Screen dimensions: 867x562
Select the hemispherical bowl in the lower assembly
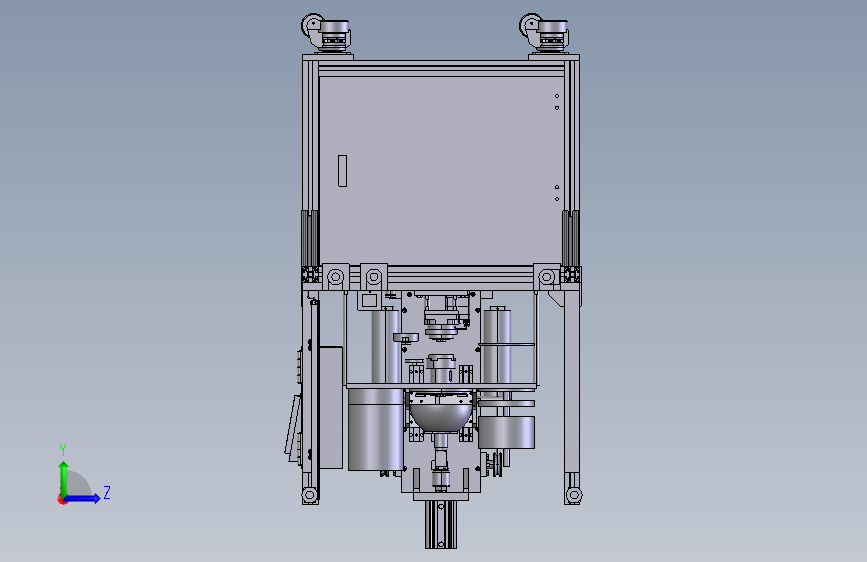[x=441, y=417]
